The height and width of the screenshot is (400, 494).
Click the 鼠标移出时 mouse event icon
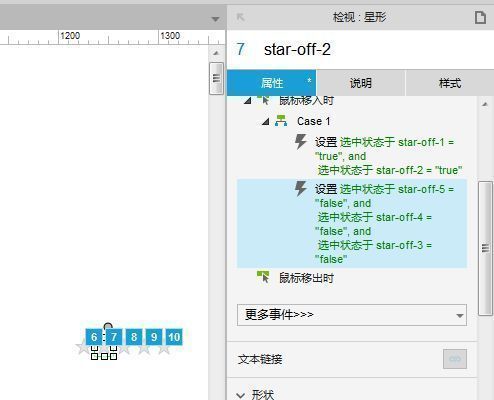pos(263,277)
